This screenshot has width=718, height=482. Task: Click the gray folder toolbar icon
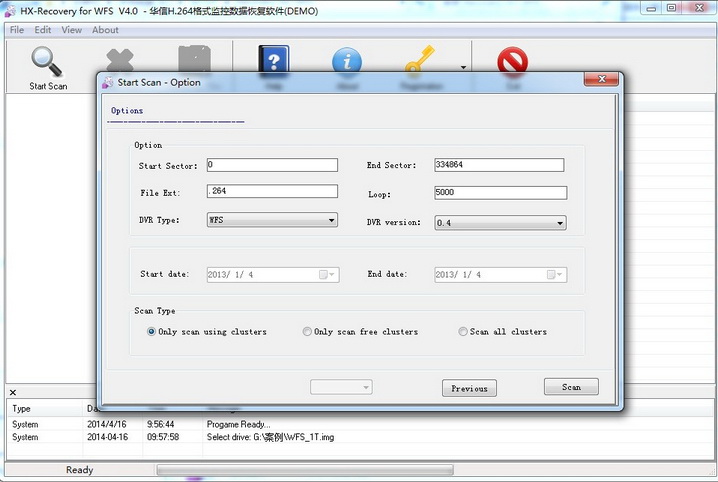click(x=194, y=58)
